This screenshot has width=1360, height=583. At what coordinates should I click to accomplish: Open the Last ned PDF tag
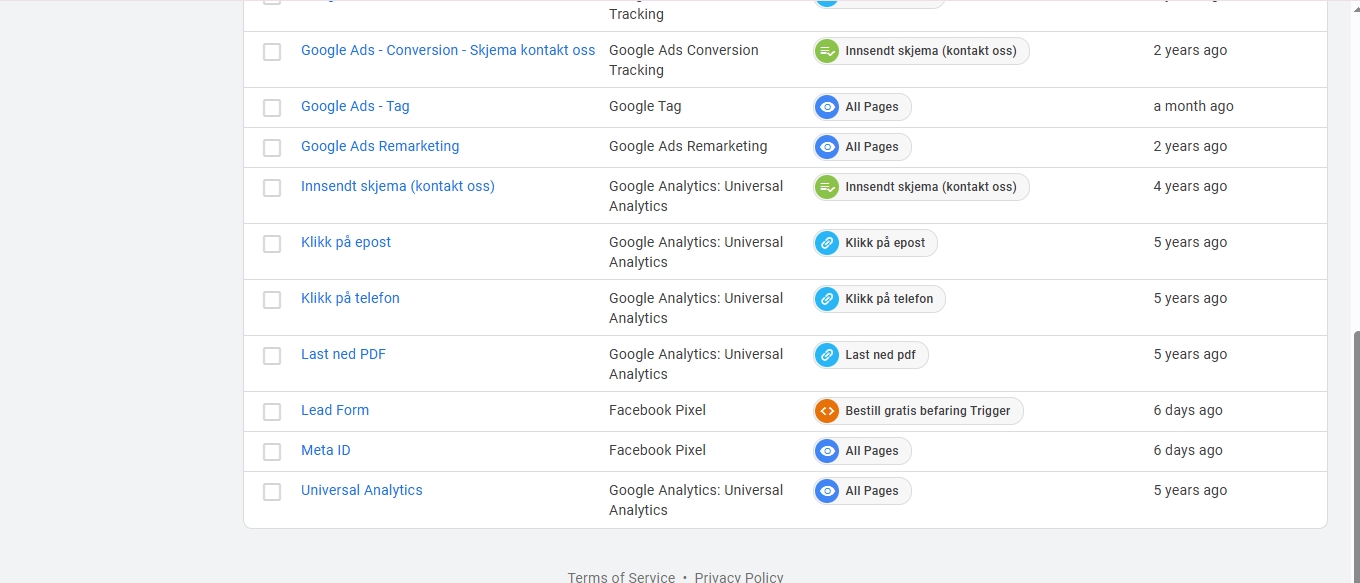[x=343, y=354]
